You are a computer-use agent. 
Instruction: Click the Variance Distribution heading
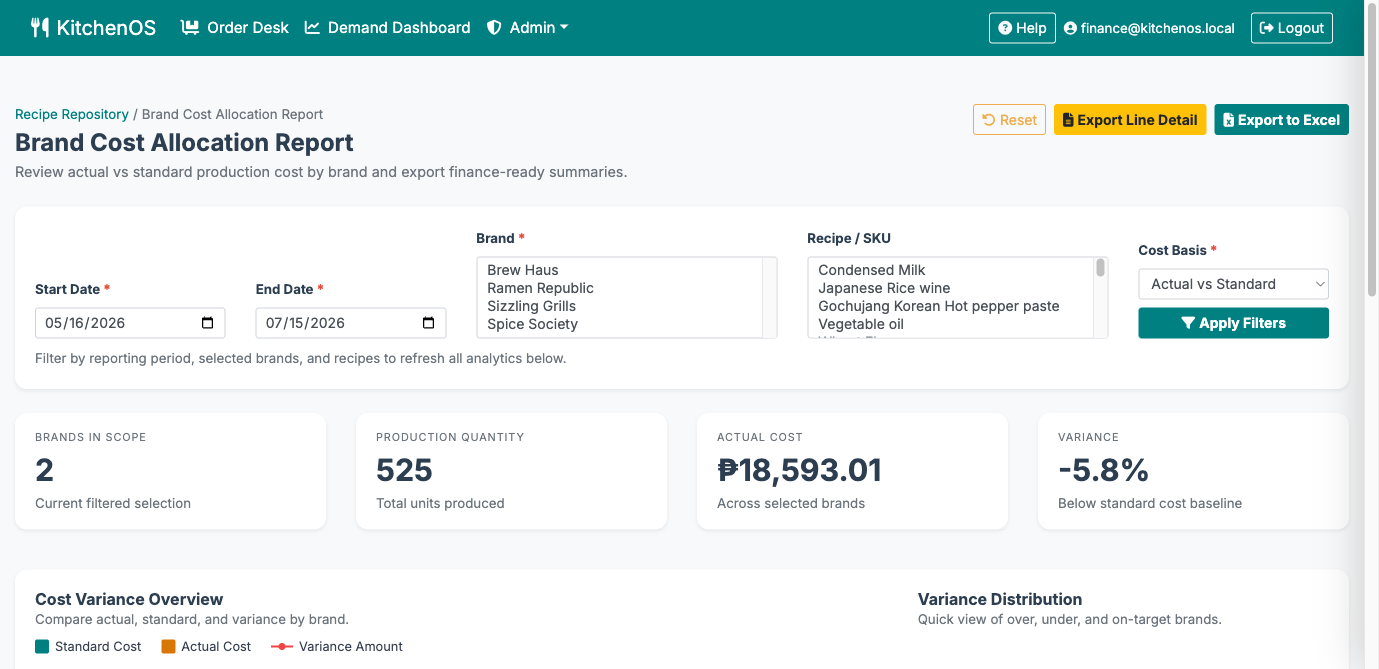[x=1000, y=599]
